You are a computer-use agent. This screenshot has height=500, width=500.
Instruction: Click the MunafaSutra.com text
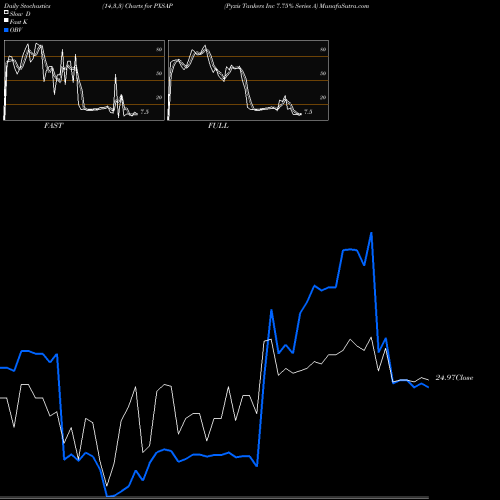coord(344,6)
